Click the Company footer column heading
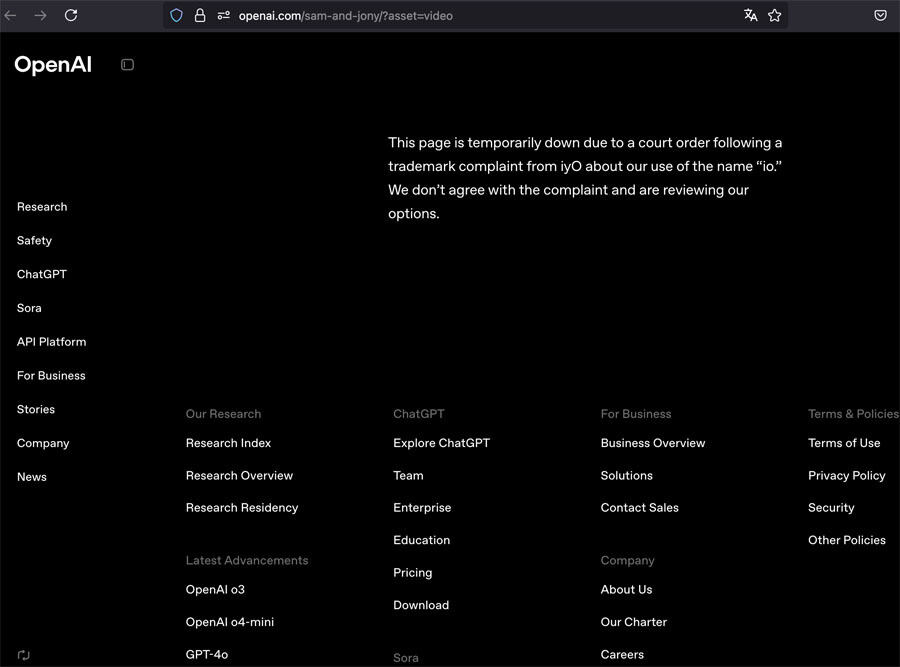The height and width of the screenshot is (667, 900). (x=627, y=561)
